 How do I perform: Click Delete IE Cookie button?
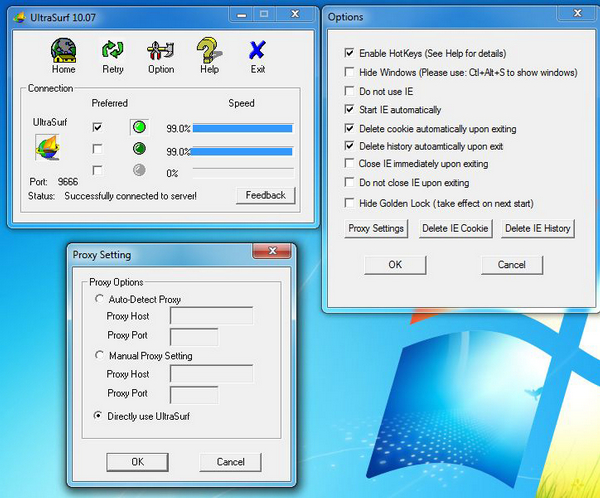click(455, 229)
